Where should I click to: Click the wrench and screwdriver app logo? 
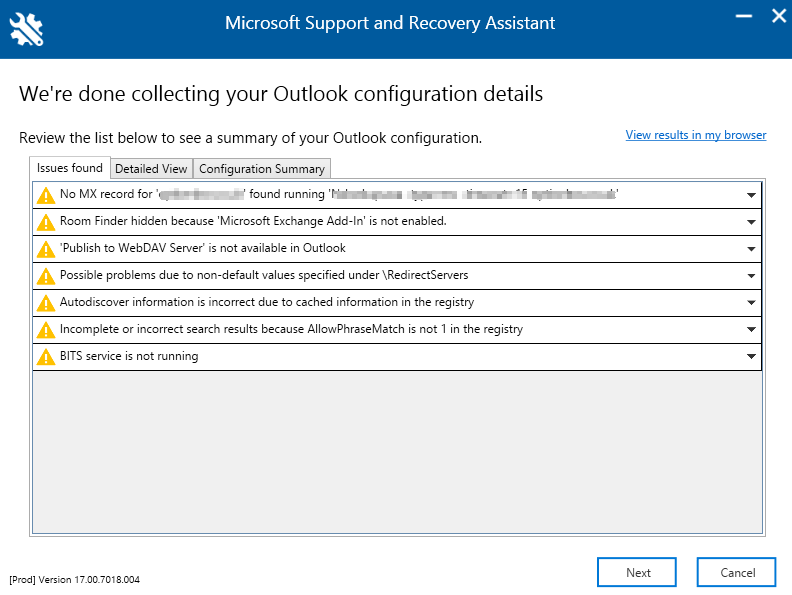[26, 29]
